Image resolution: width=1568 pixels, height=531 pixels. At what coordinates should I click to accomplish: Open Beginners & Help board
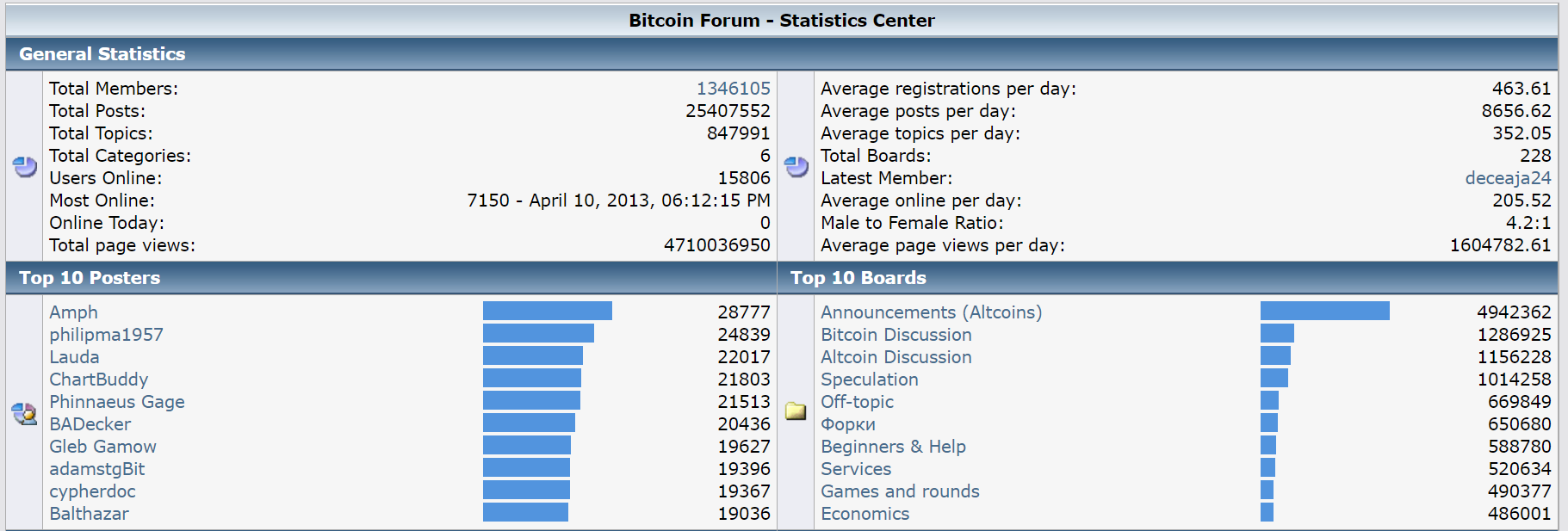pos(893,447)
